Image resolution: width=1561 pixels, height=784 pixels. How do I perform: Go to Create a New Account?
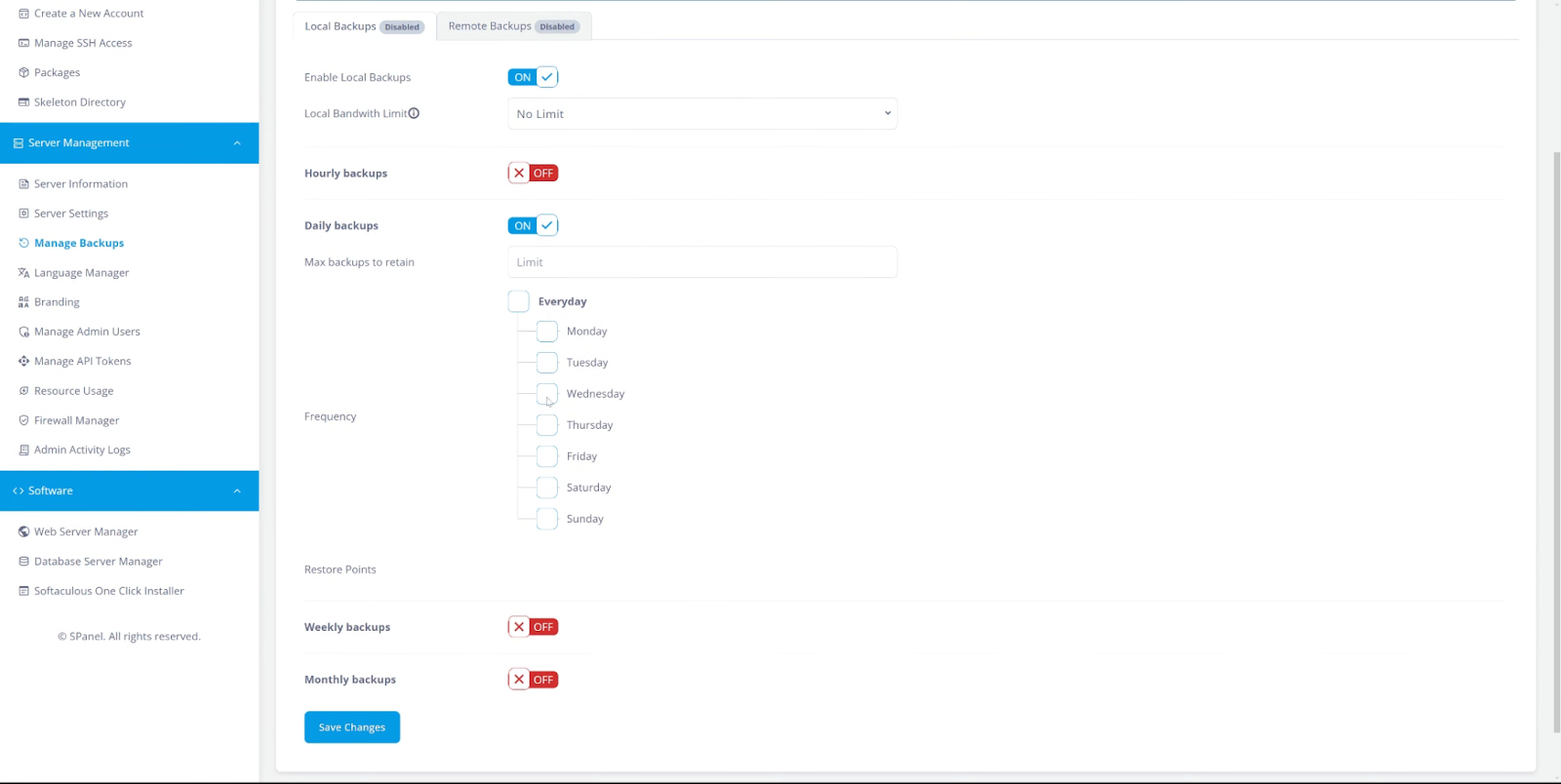pos(89,14)
